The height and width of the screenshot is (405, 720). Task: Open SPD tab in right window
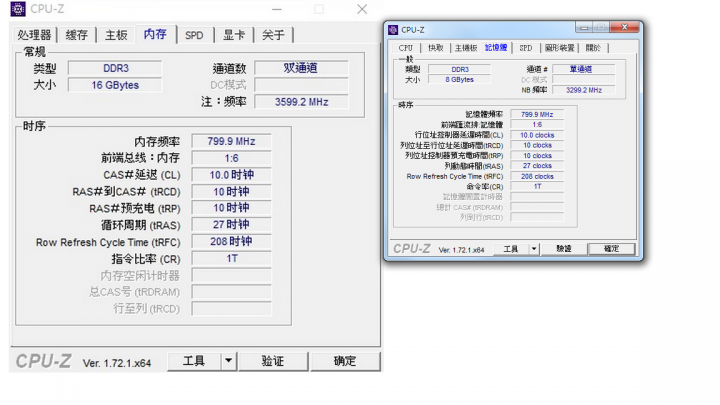click(526, 48)
